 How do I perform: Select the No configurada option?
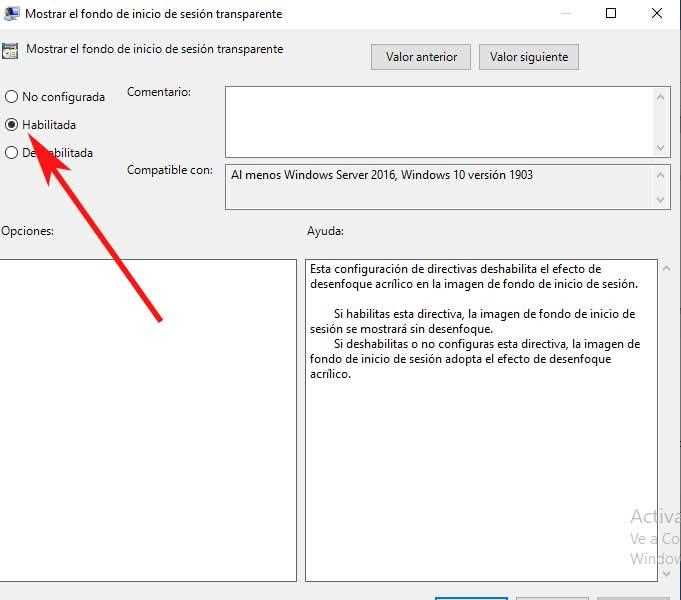pyautogui.click(x=11, y=96)
